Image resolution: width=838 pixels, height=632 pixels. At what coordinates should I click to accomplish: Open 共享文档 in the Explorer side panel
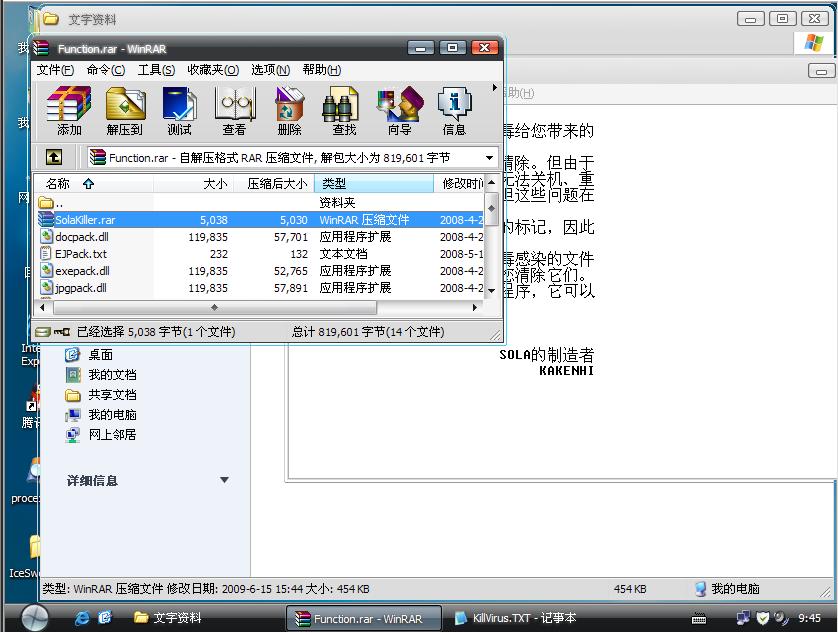[x=101, y=395]
